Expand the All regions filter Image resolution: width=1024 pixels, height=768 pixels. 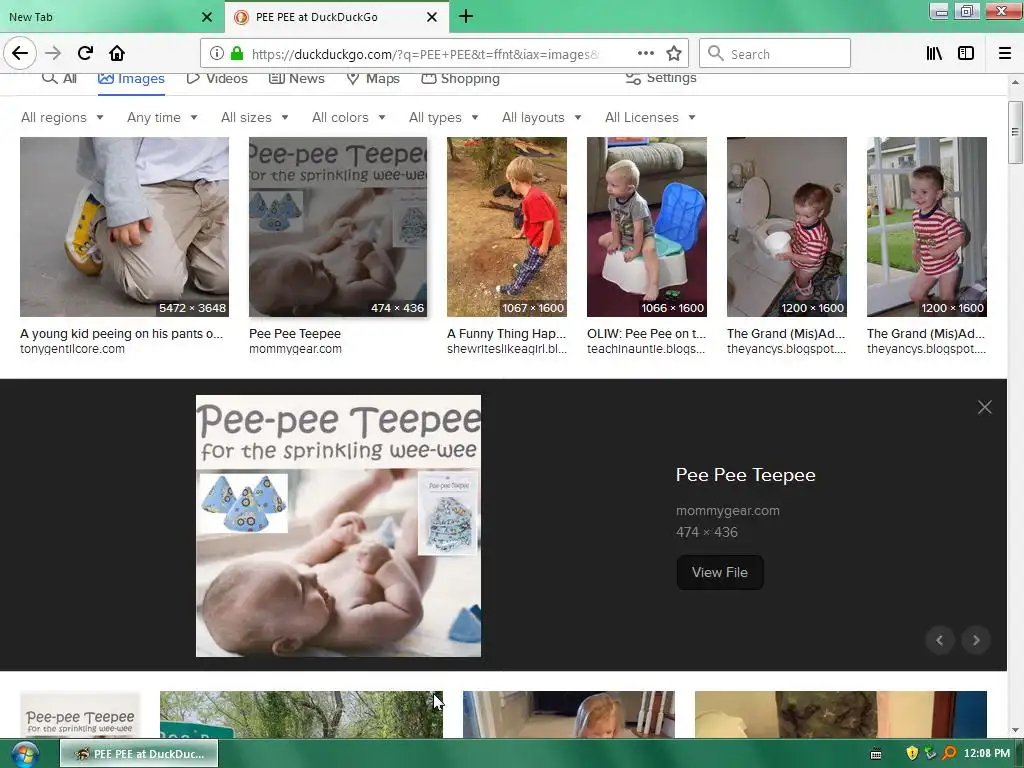[x=62, y=118]
